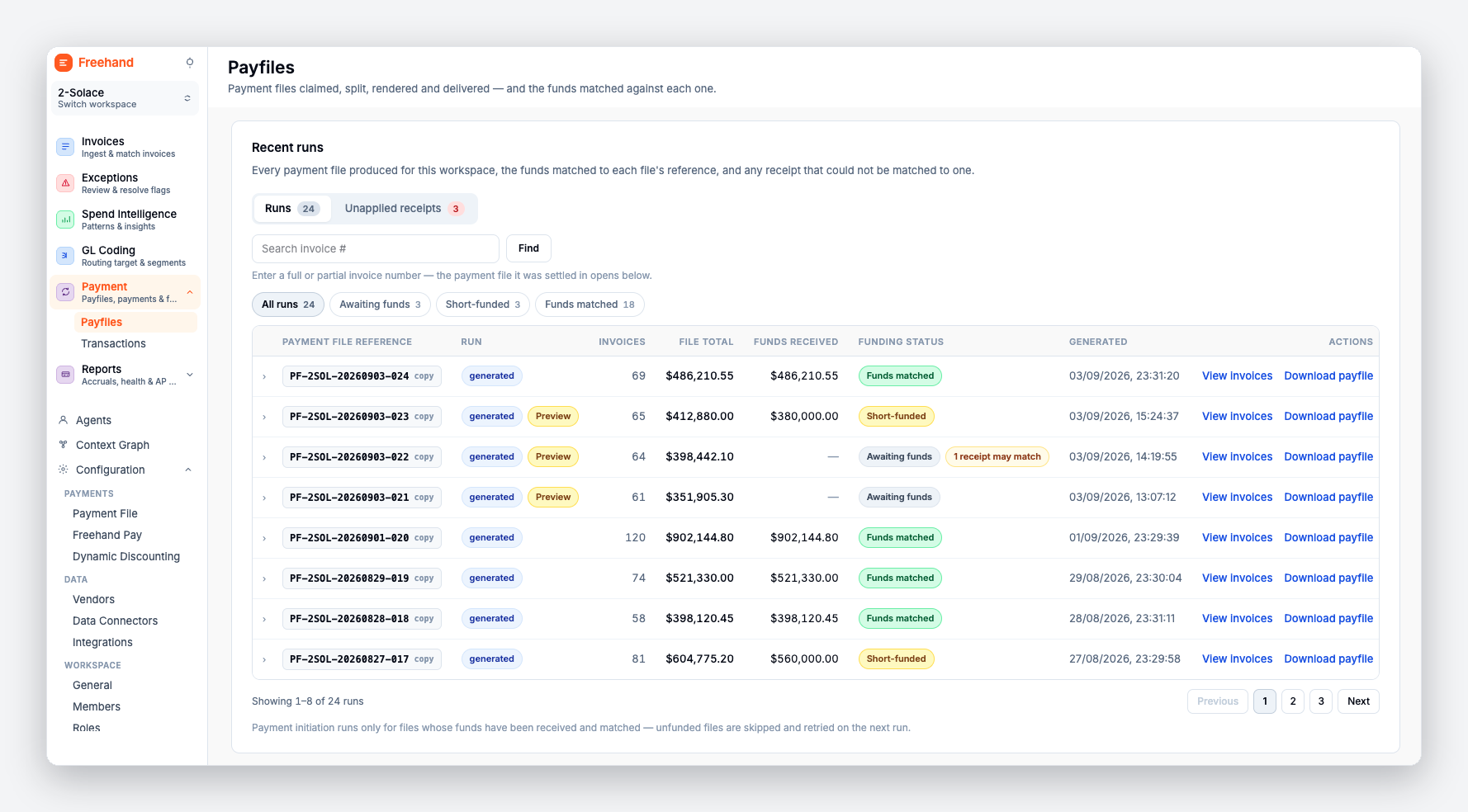The image size is (1468, 812).
Task: Expand row PF-2SOL-20260827-017
Action: 264,659
